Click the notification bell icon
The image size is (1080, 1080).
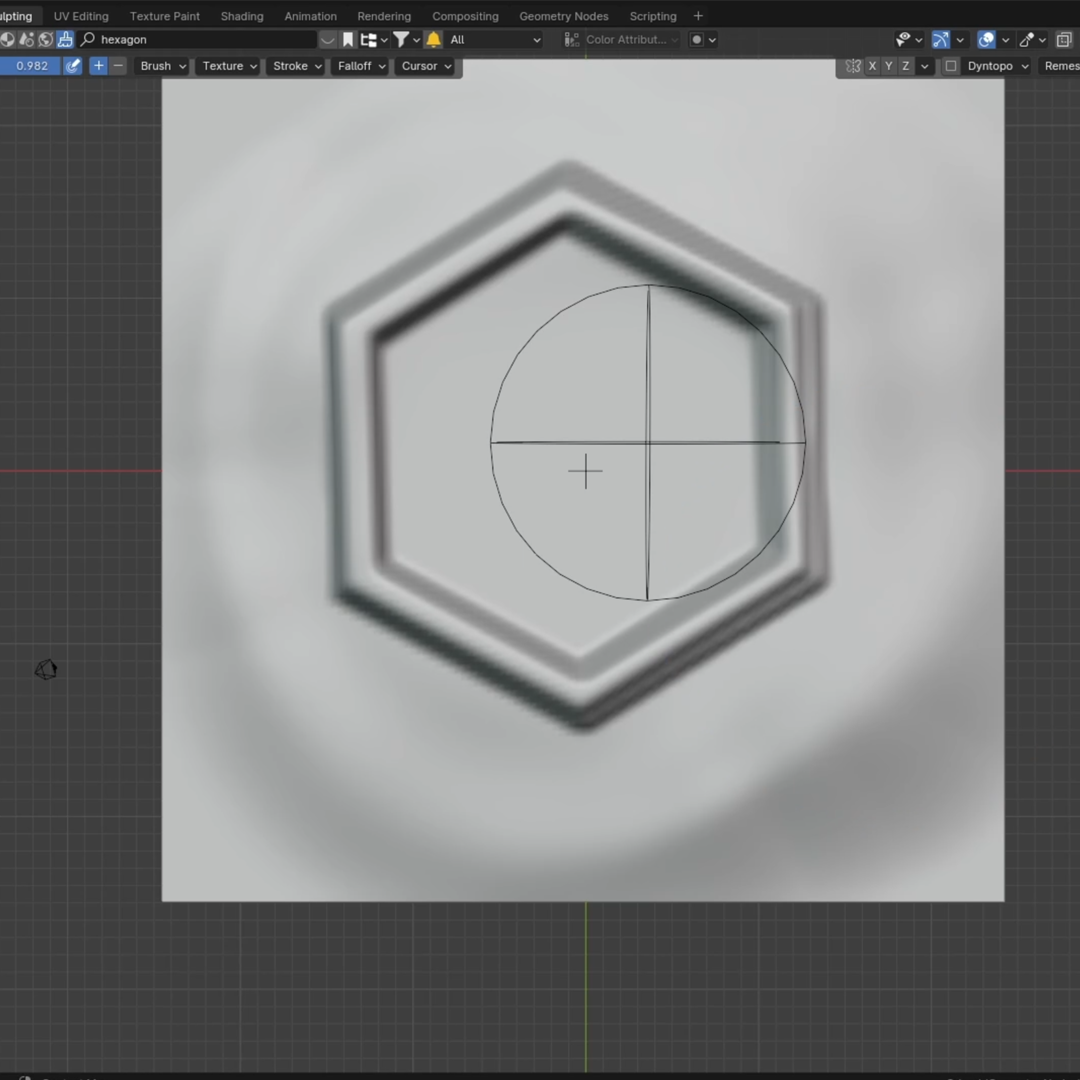coord(432,39)
